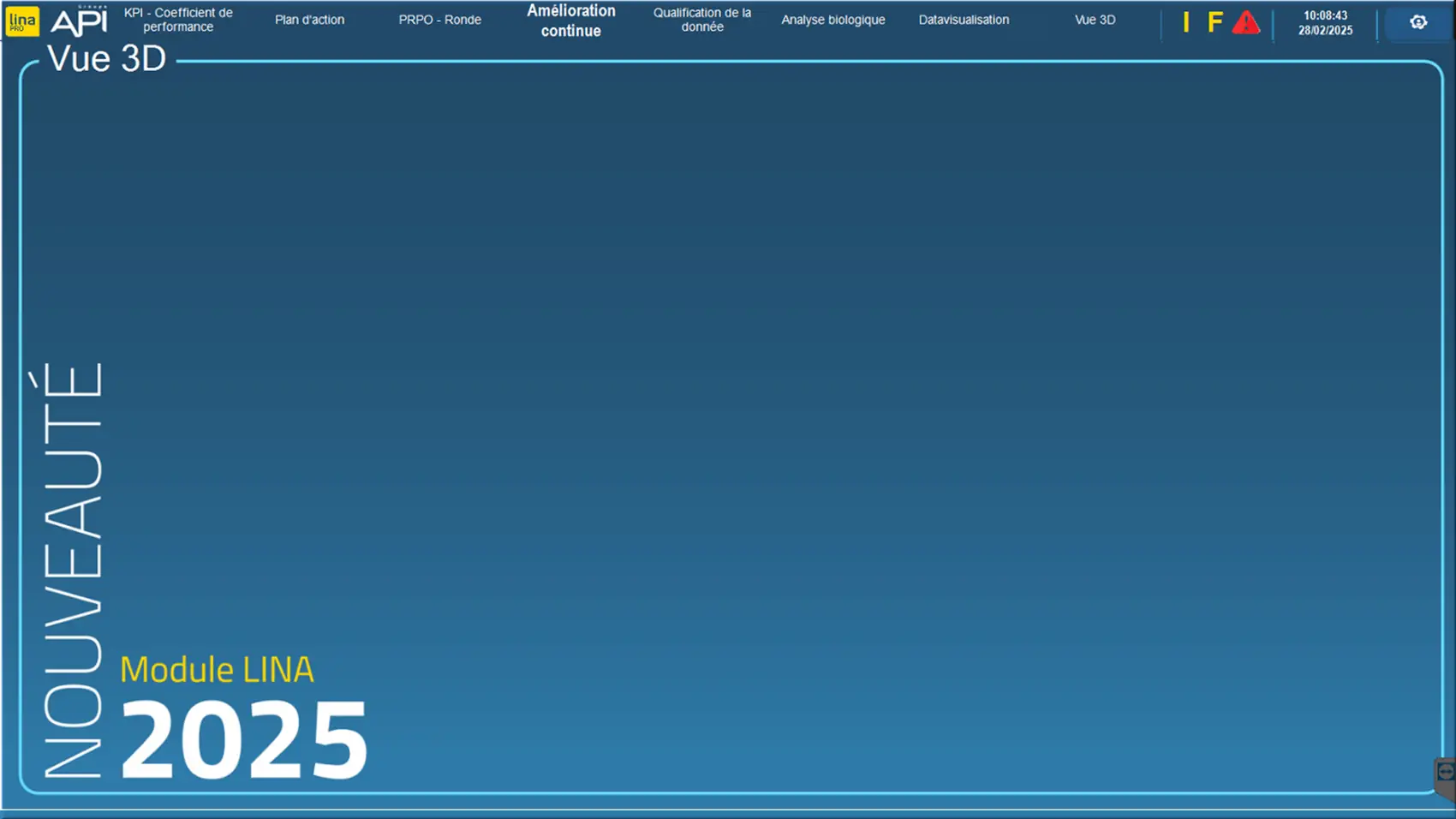Click the Module LINA yellow text
Image resolution: width=1456 pixels, height=819 pixels.
(217, 669)
